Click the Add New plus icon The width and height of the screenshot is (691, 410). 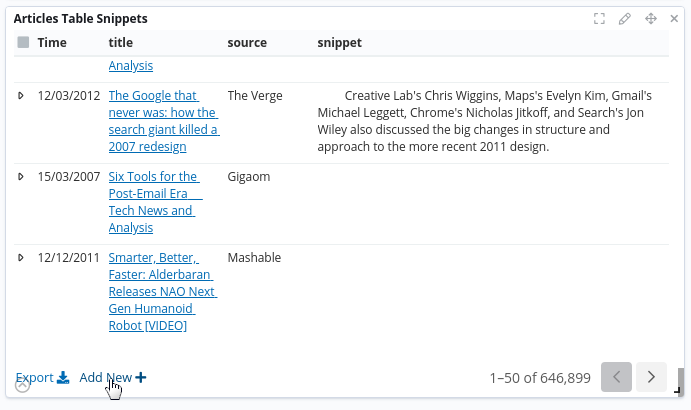click(141, 378)
